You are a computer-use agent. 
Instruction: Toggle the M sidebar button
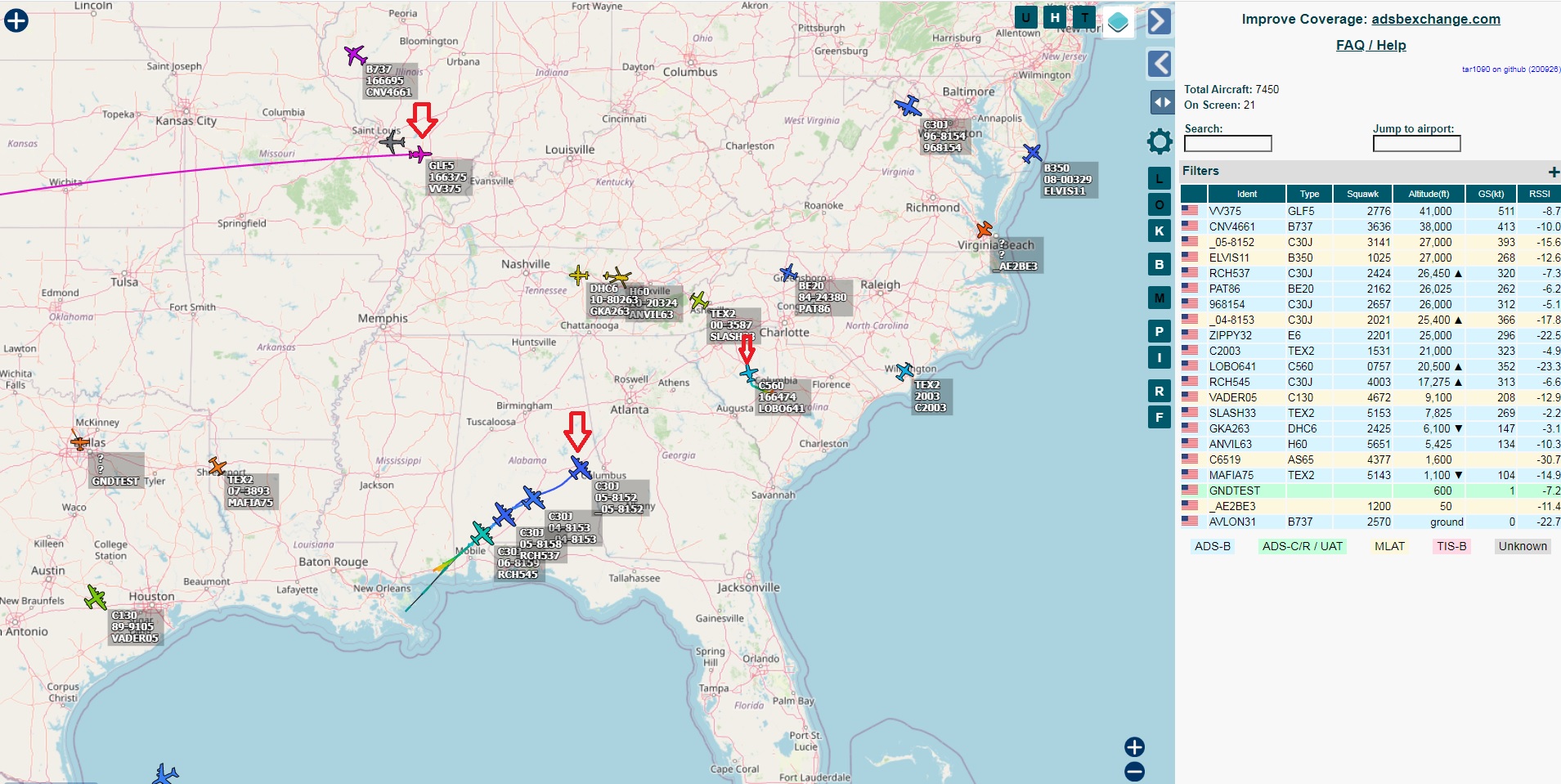point(1159,298)
